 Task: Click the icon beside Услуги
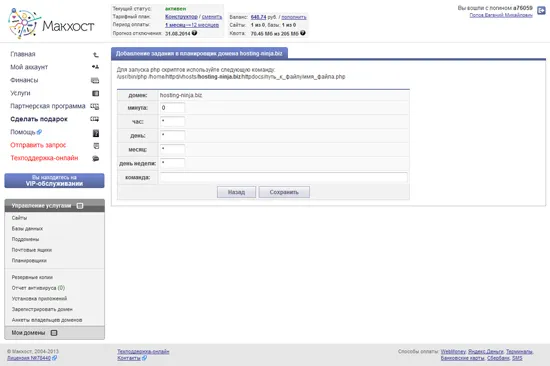click(95, 93)
